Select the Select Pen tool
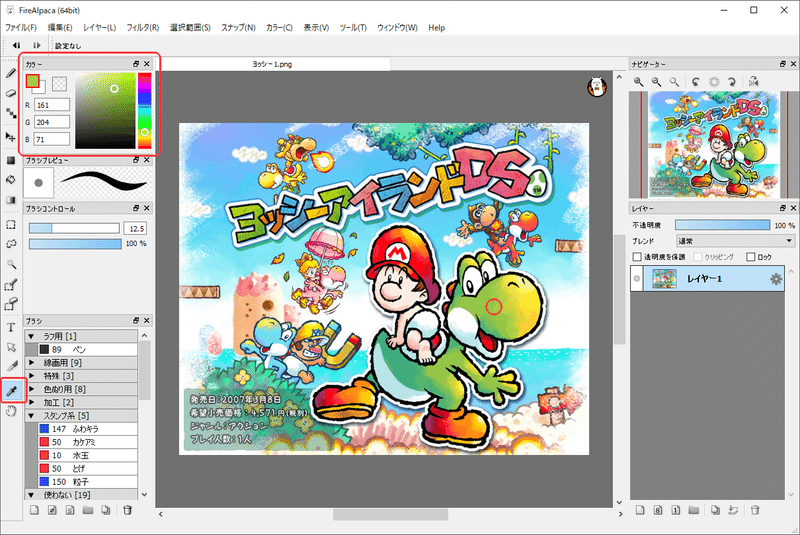This screenshot has height=535, width=800. [11, 285]
